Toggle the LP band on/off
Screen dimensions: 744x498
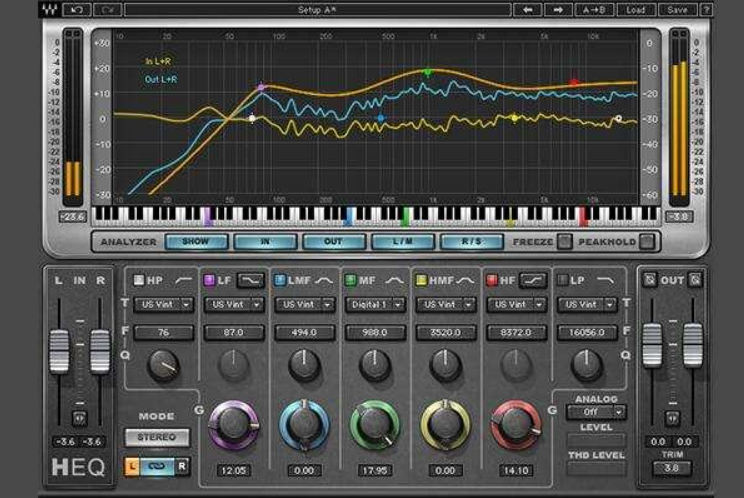coord(562,280)
